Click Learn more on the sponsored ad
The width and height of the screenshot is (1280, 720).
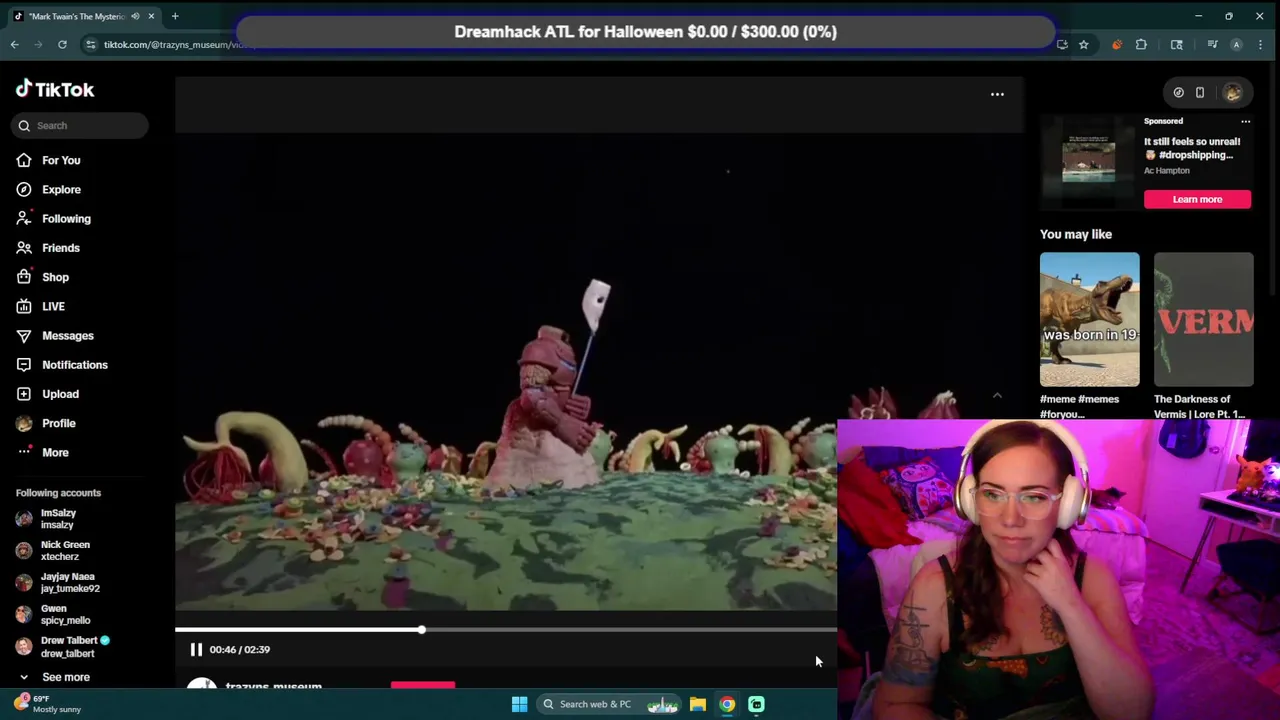coord(1197,199)
